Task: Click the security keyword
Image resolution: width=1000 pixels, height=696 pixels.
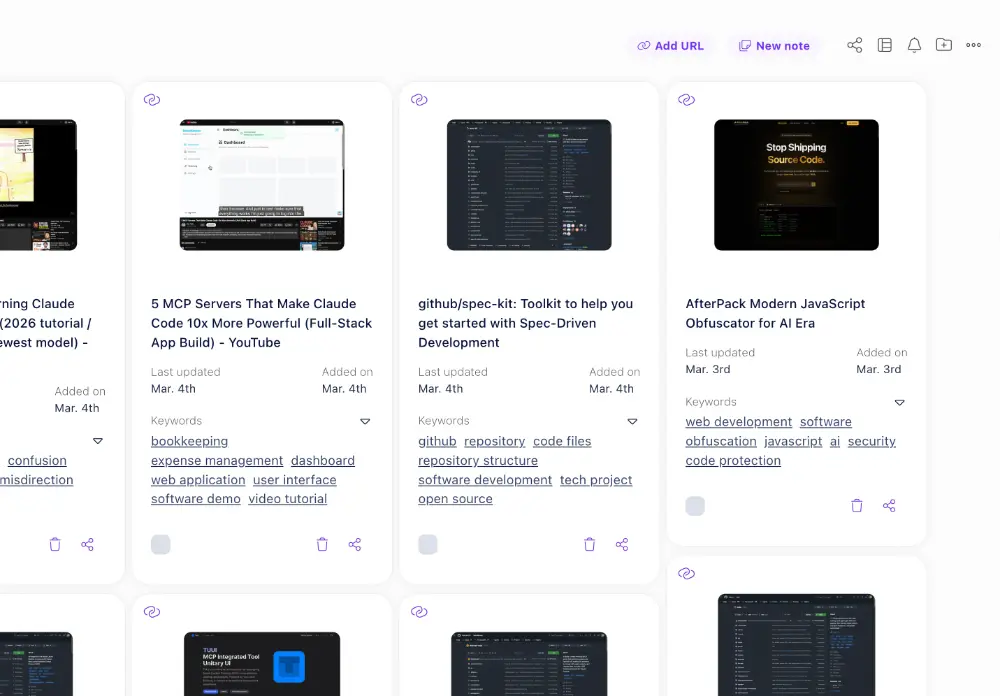Action: 872,441
